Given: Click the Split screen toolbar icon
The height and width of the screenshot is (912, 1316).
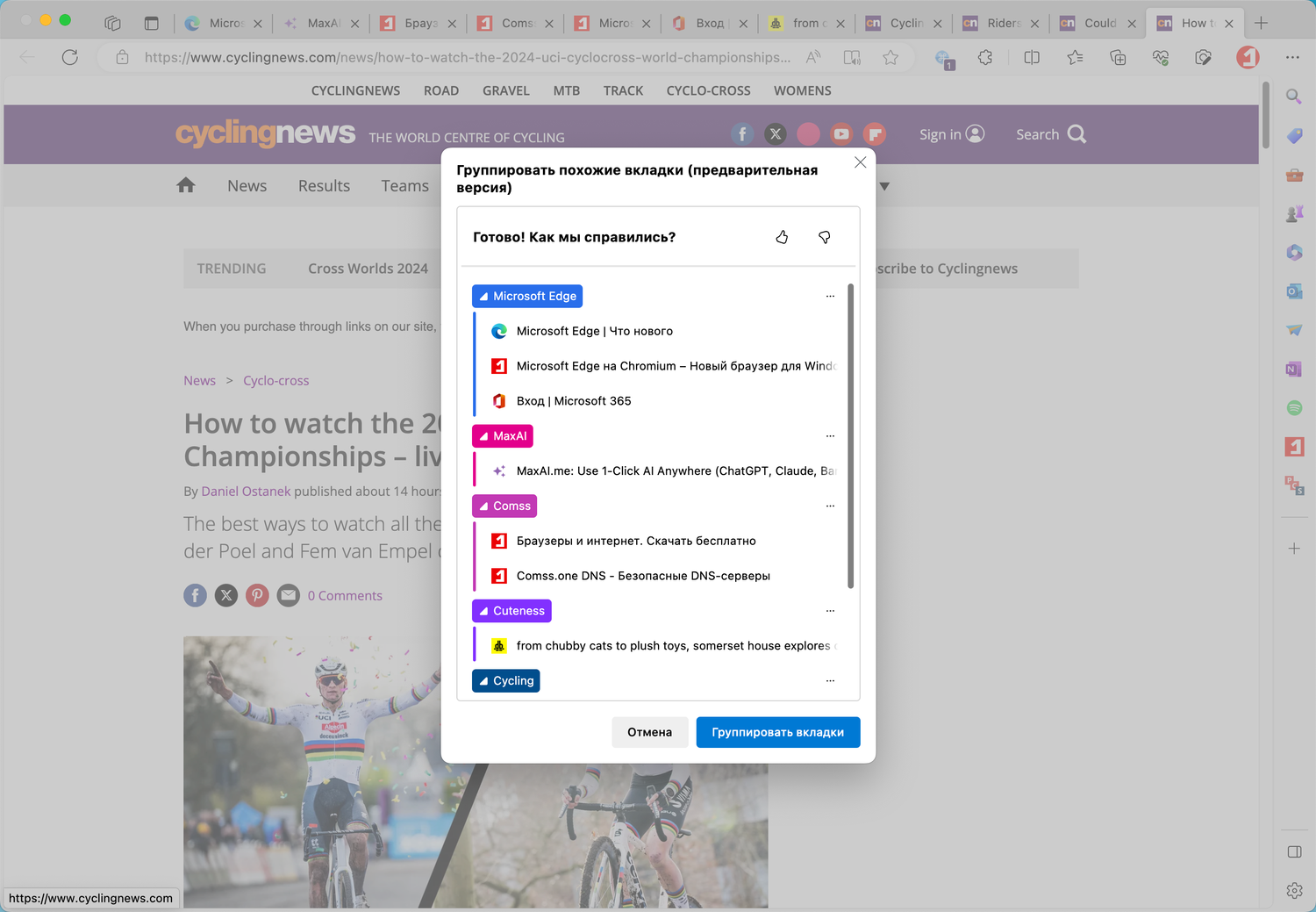Looking at the screenshot, I should tap(1032, 58).
